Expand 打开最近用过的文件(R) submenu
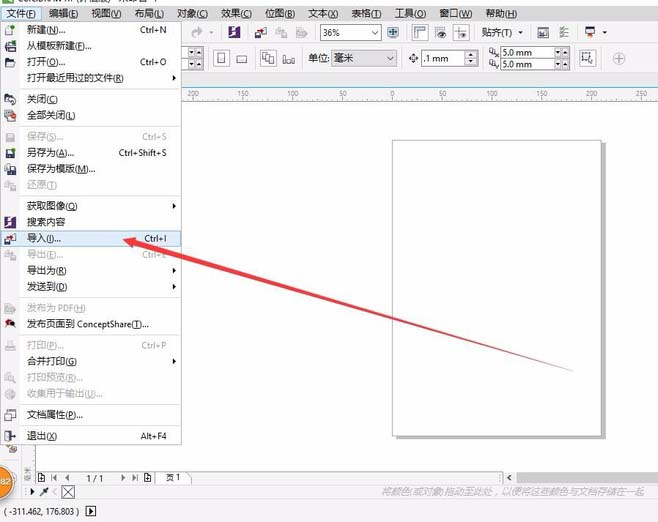 [x=91, y=78]
